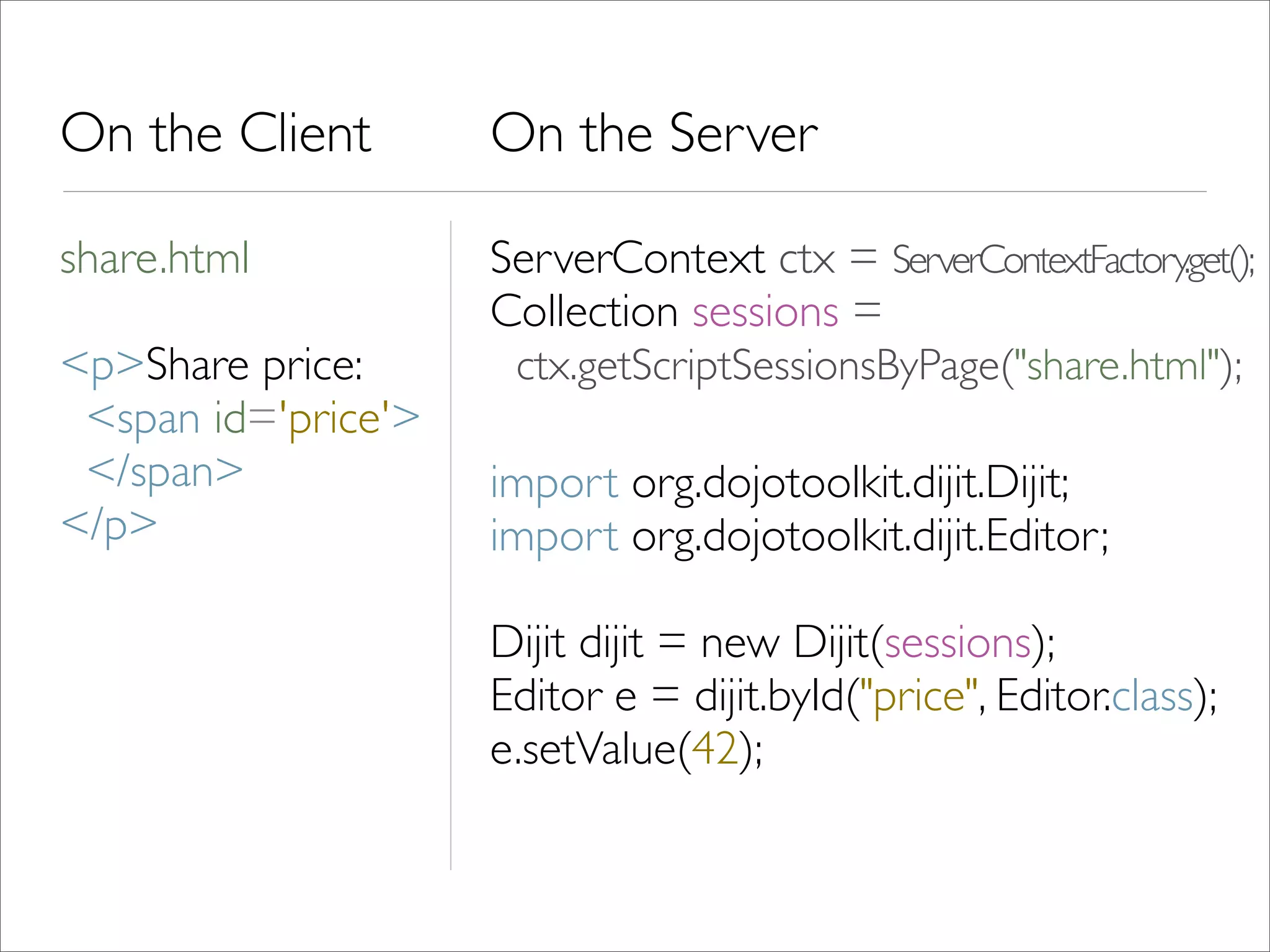Click the e.setValue(42) statement

pos(626,749)
